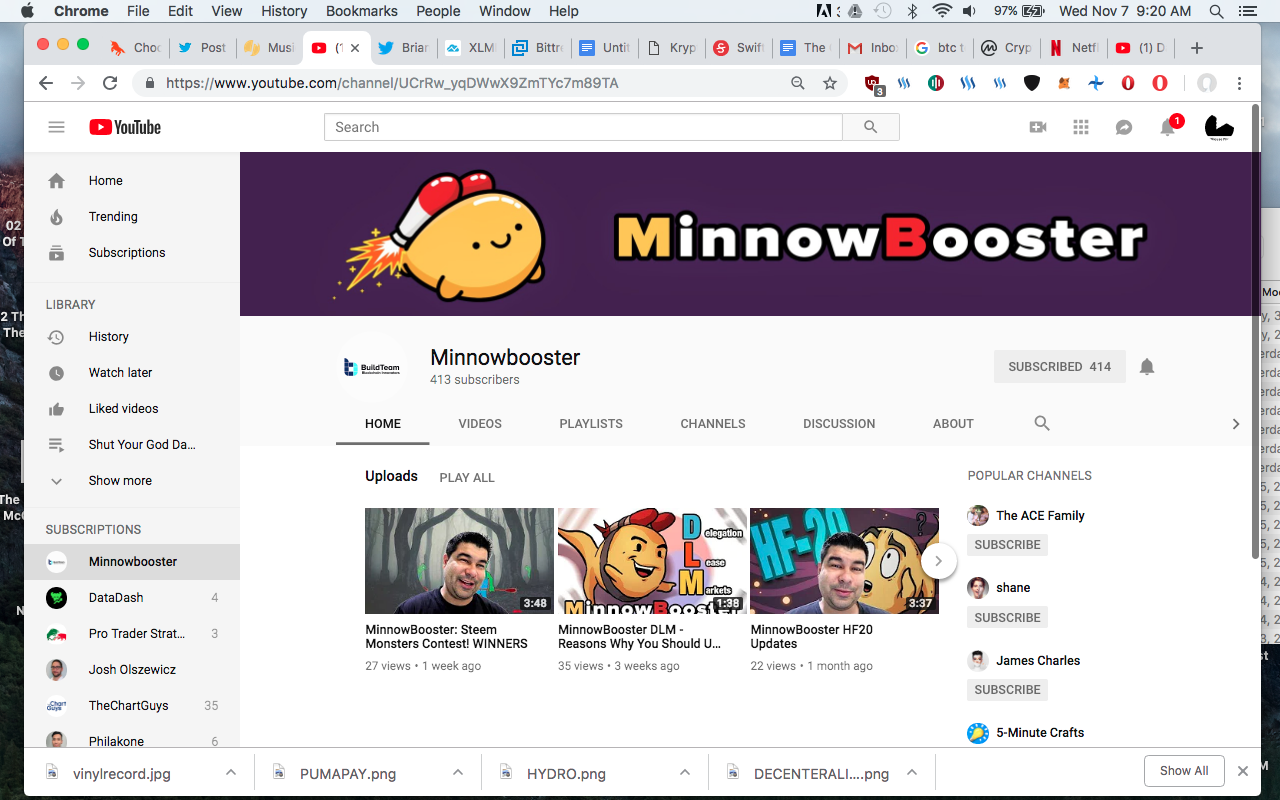
Task: Close the downloads bar
Action: point(1243,771)
